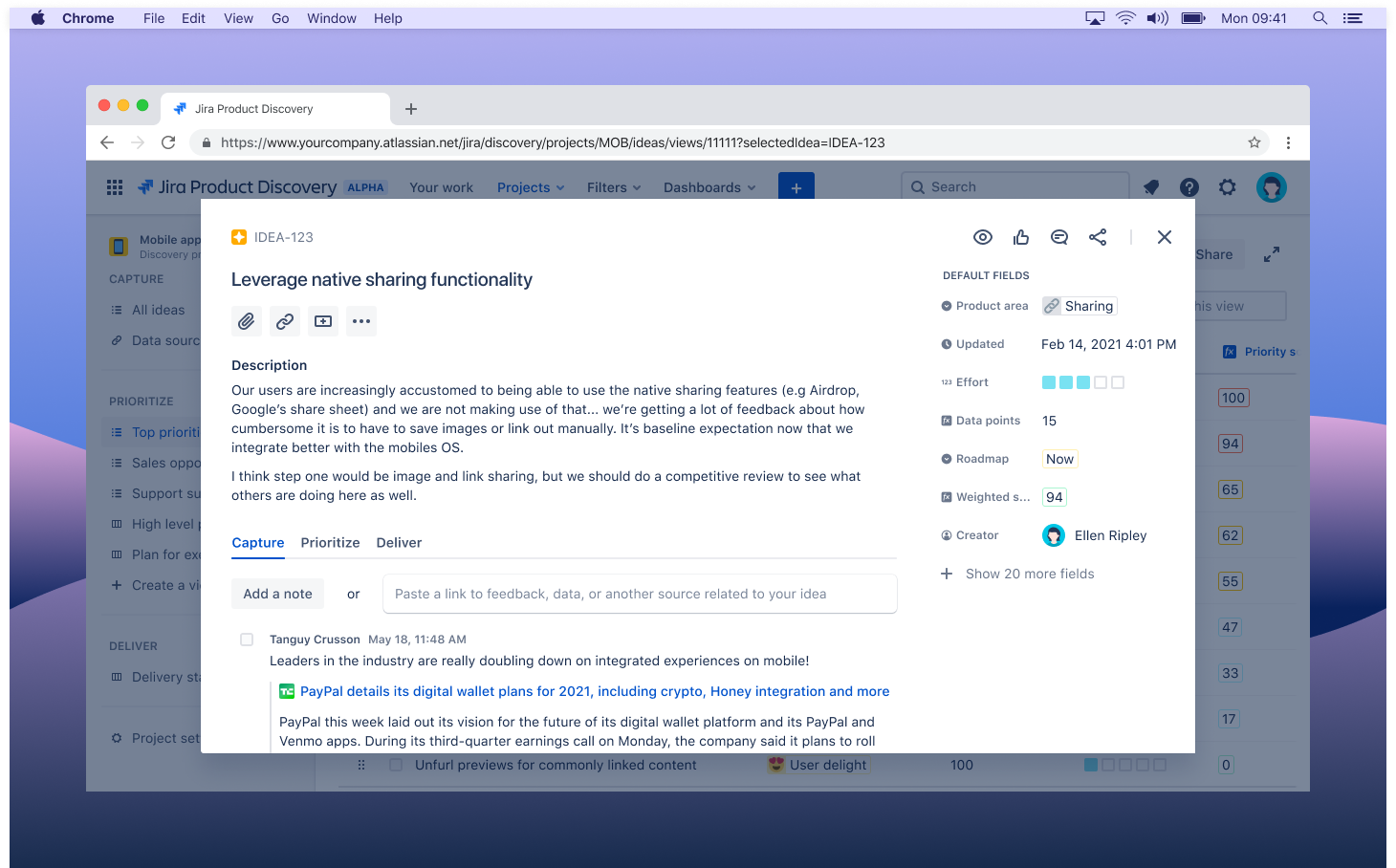Reload the page in Chrome

click(168, 142)
